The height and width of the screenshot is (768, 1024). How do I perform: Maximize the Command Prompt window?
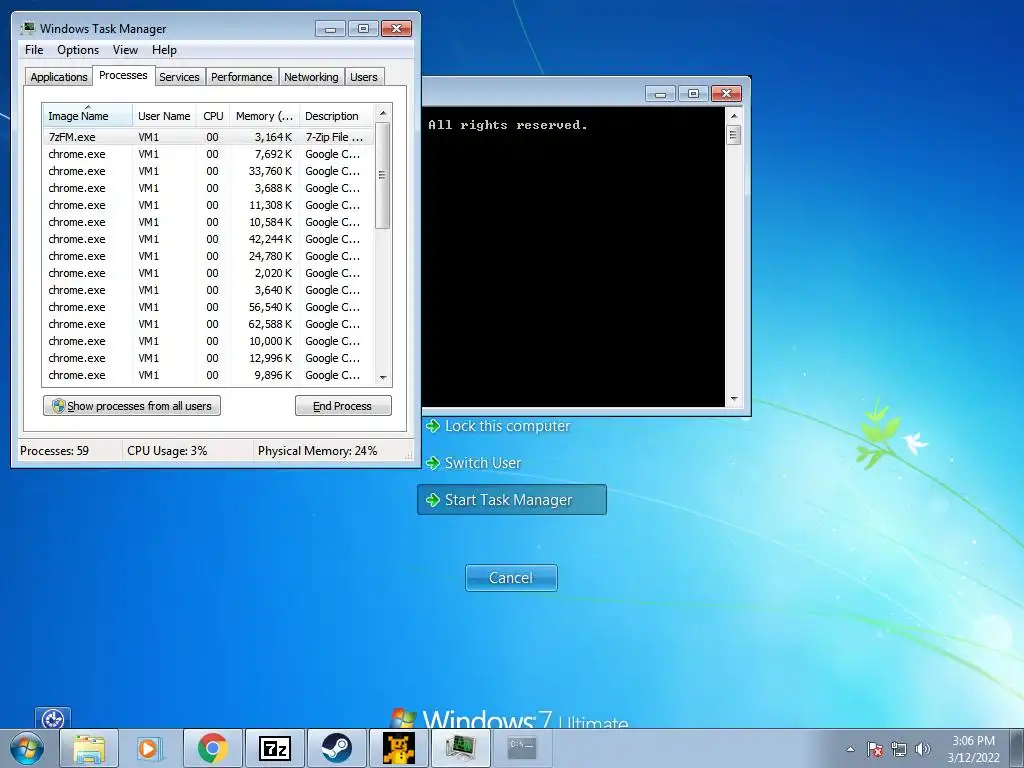(x=693, y=93)
